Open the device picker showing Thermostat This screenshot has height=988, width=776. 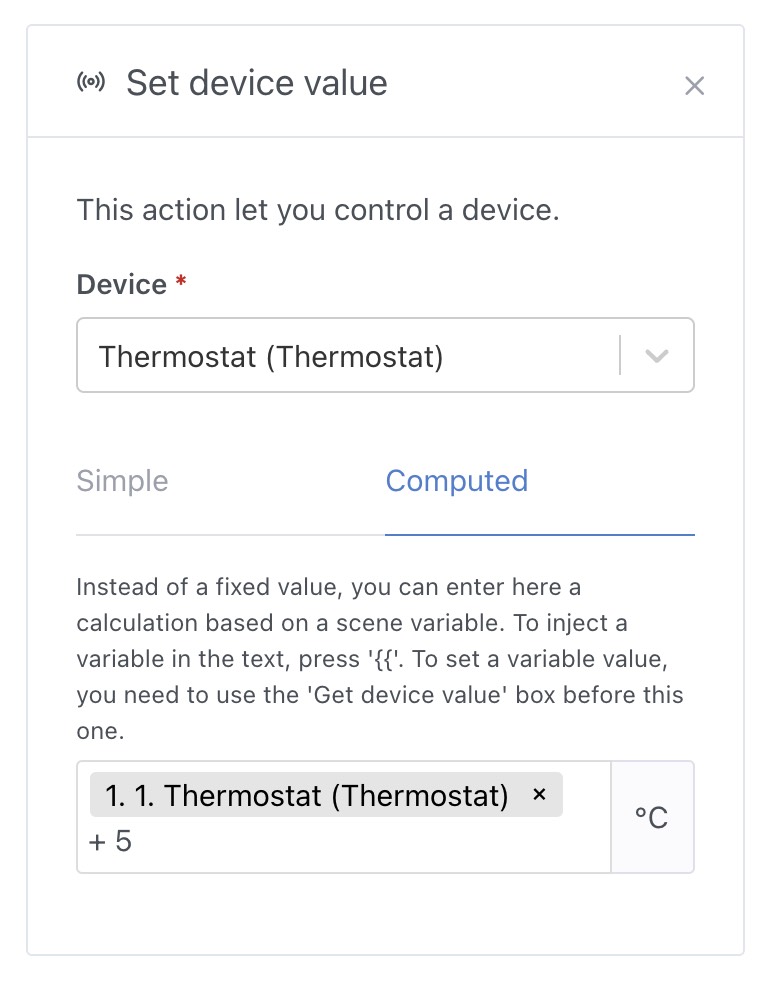click(386, 355)
